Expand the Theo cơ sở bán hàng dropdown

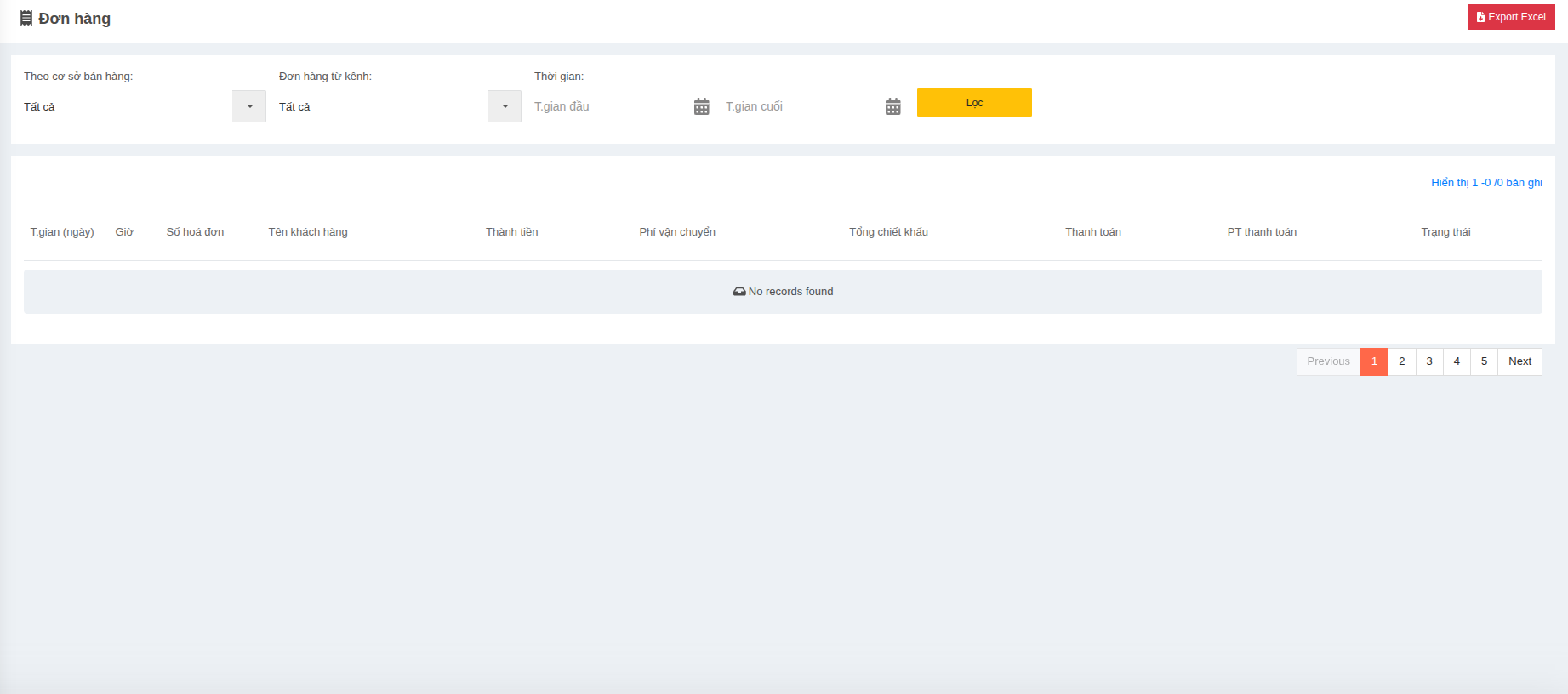click(249, 106)
